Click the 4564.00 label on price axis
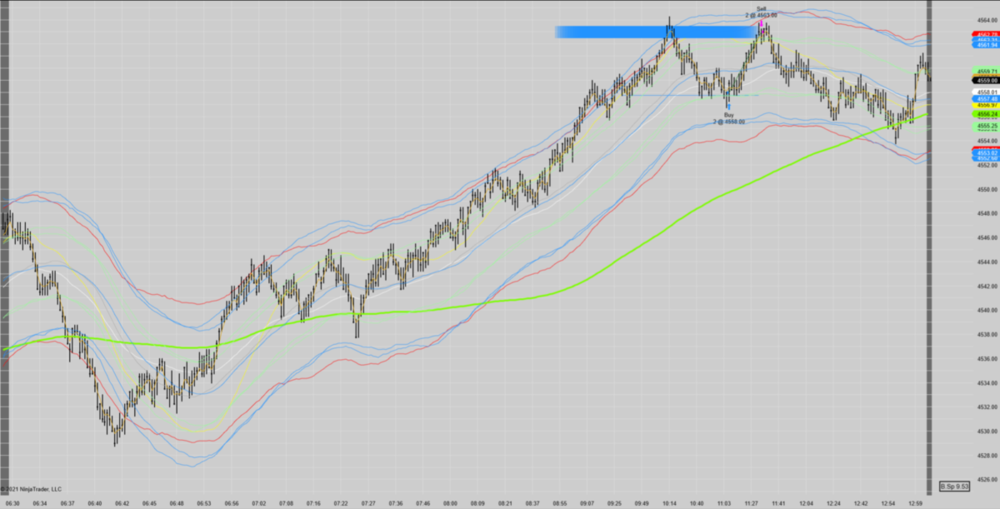The height and width of the screenshot is (509, 1000). (987, 20)
